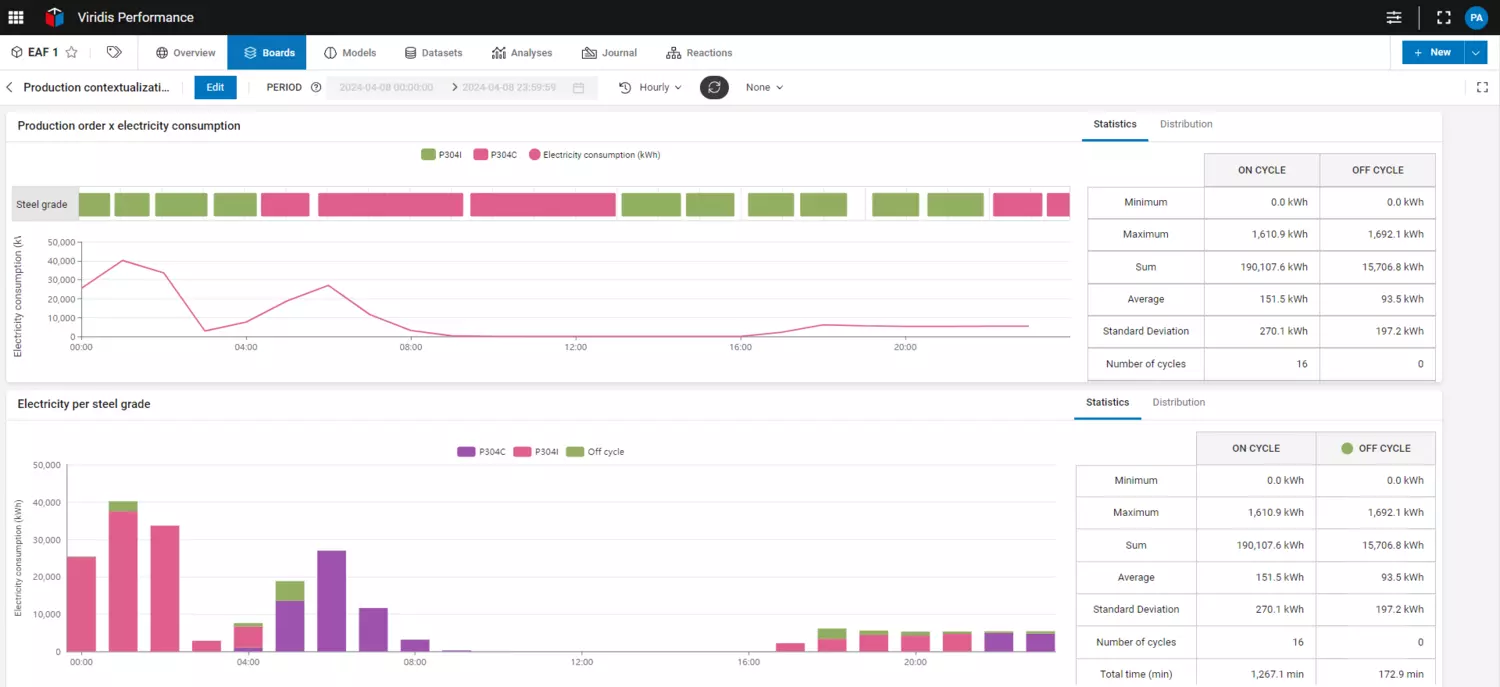
Task: Expand the arrow next to New button
Action: point(1477,53)
